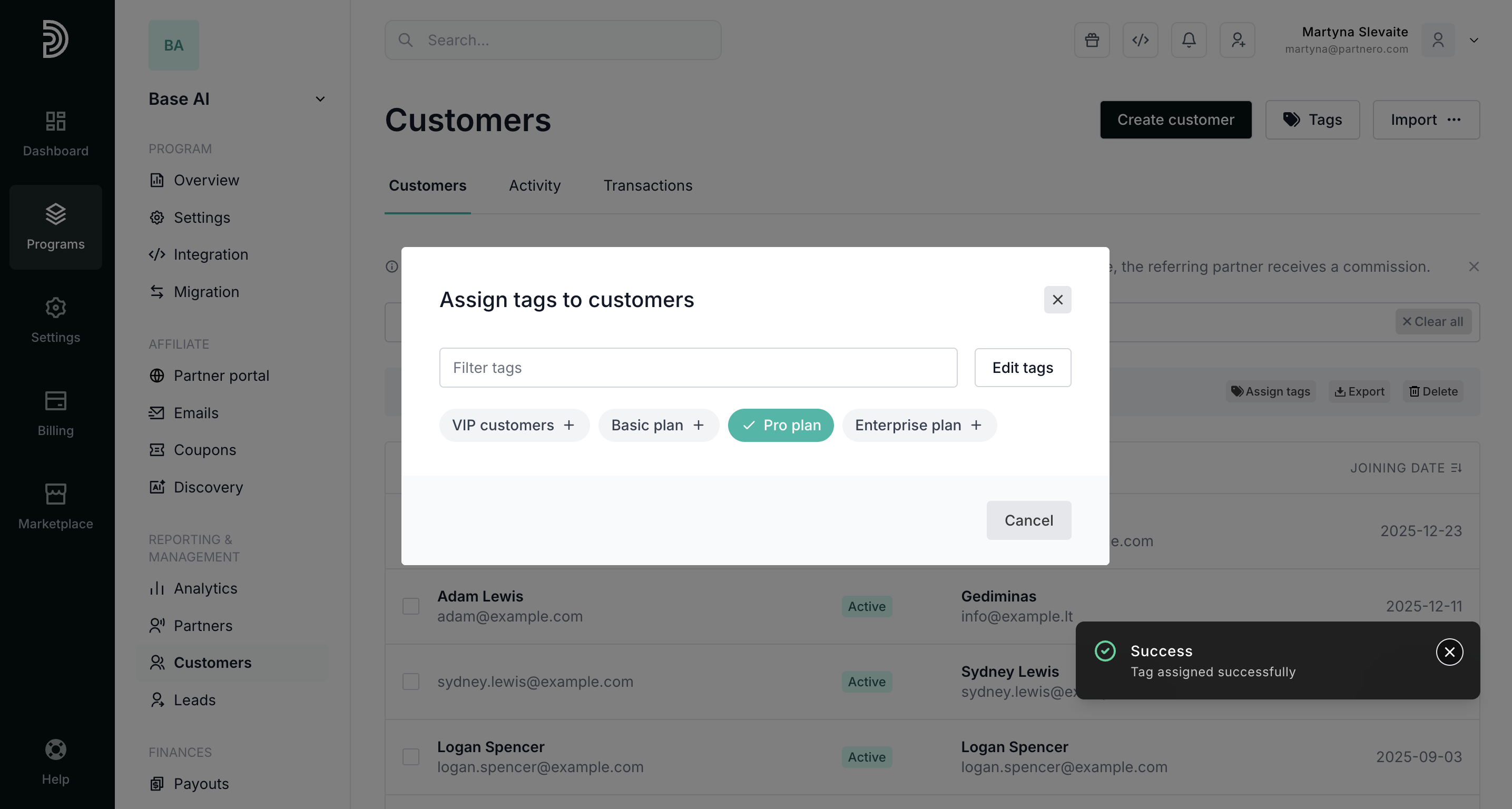Tick the sydney.lewis@example.com row checkbox
This screenshot has height=809, width=1512.
pyautogui.click(x=411, y=681)
